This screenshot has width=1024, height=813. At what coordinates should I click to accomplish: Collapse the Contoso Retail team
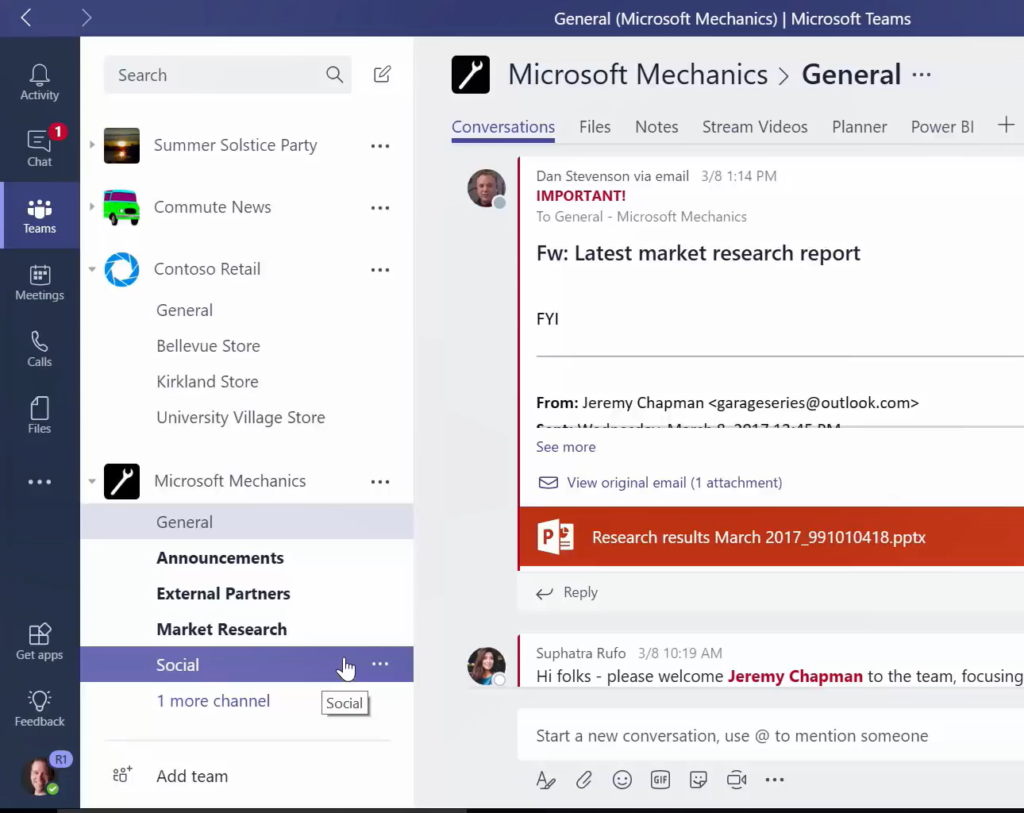[x=92, y=269]
